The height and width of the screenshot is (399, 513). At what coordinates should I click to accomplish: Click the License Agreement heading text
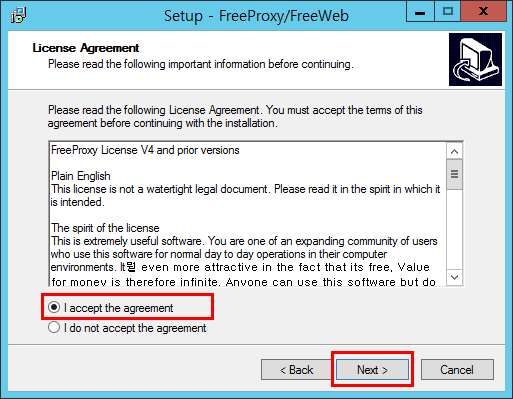[x=86, y=48]
